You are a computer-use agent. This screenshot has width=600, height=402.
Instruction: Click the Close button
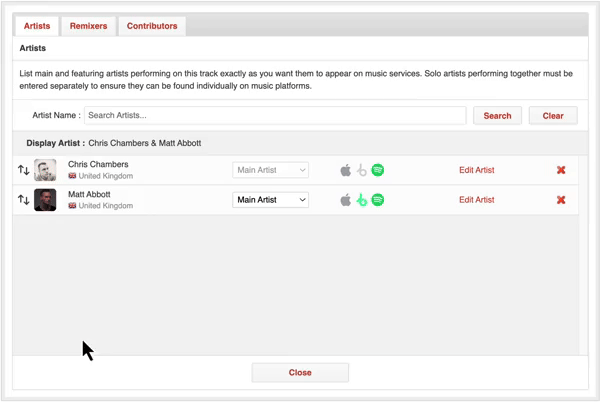(300, 373)
